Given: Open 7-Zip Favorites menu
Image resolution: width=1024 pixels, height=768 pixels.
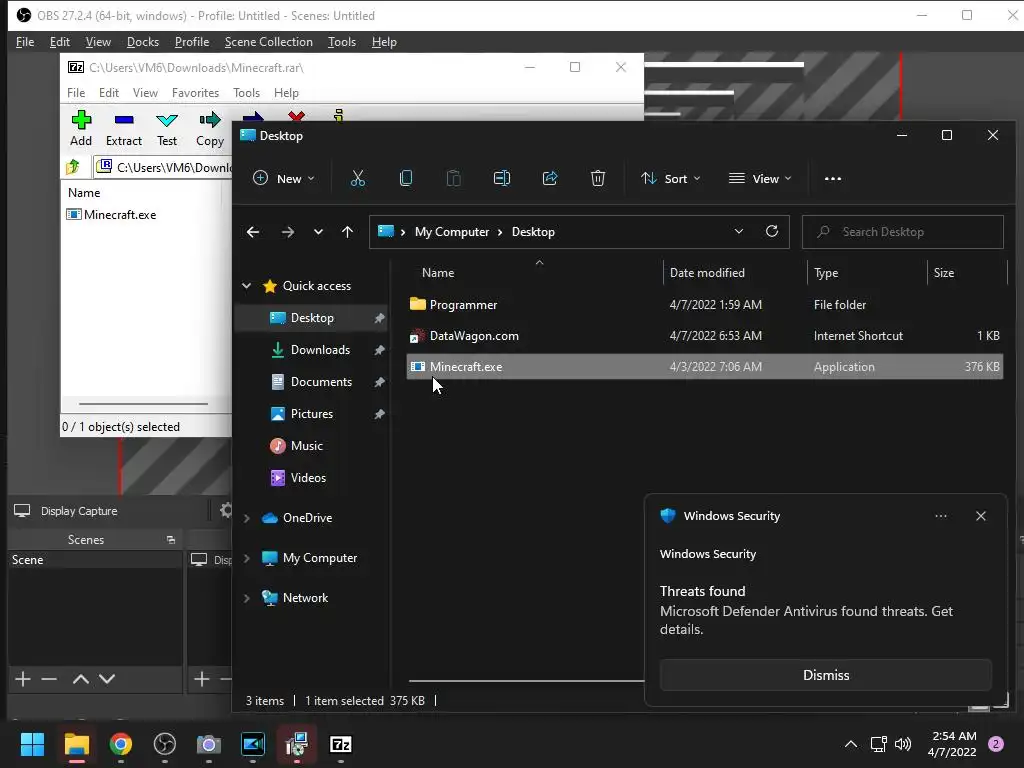Looking at the screenshot, I should coord(195,93).
